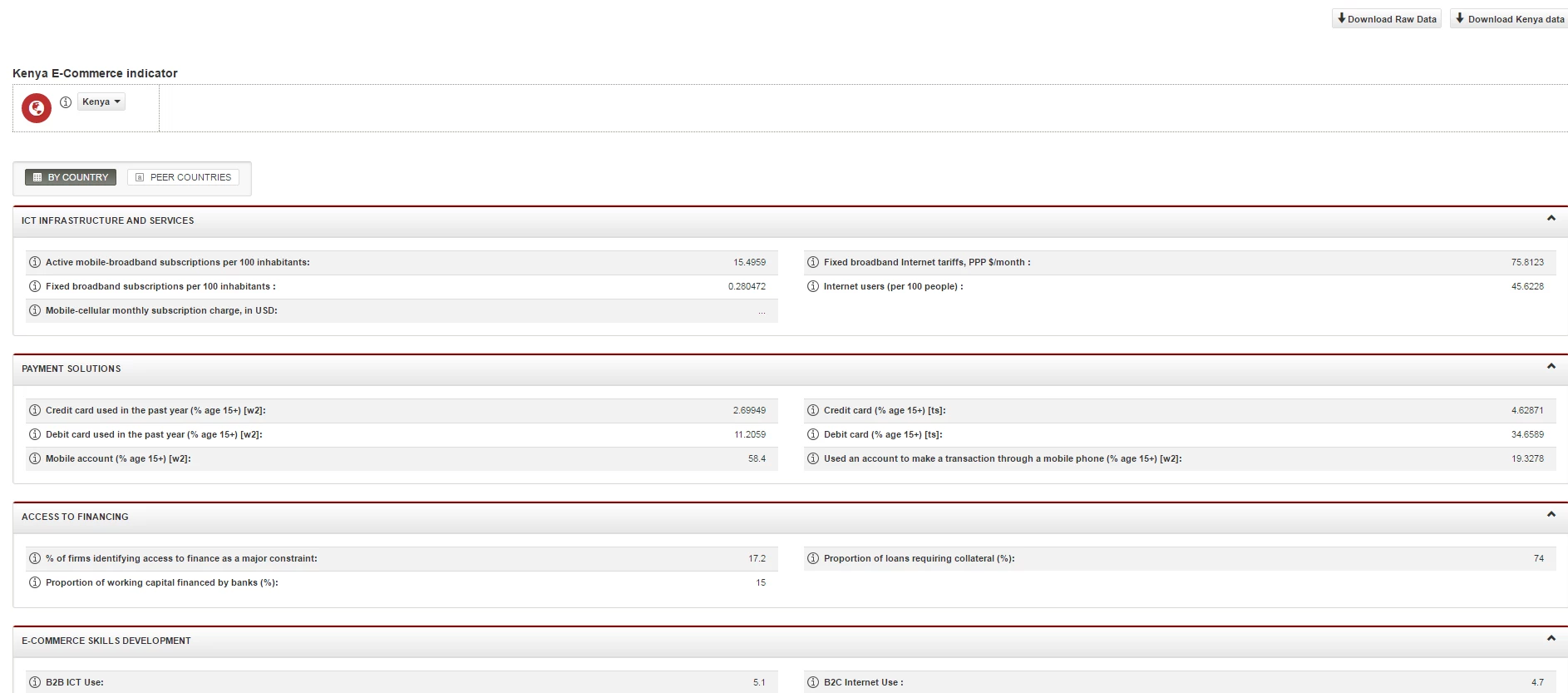
Task: Info icon for loans requiring collateral
Action: point(813,558)
